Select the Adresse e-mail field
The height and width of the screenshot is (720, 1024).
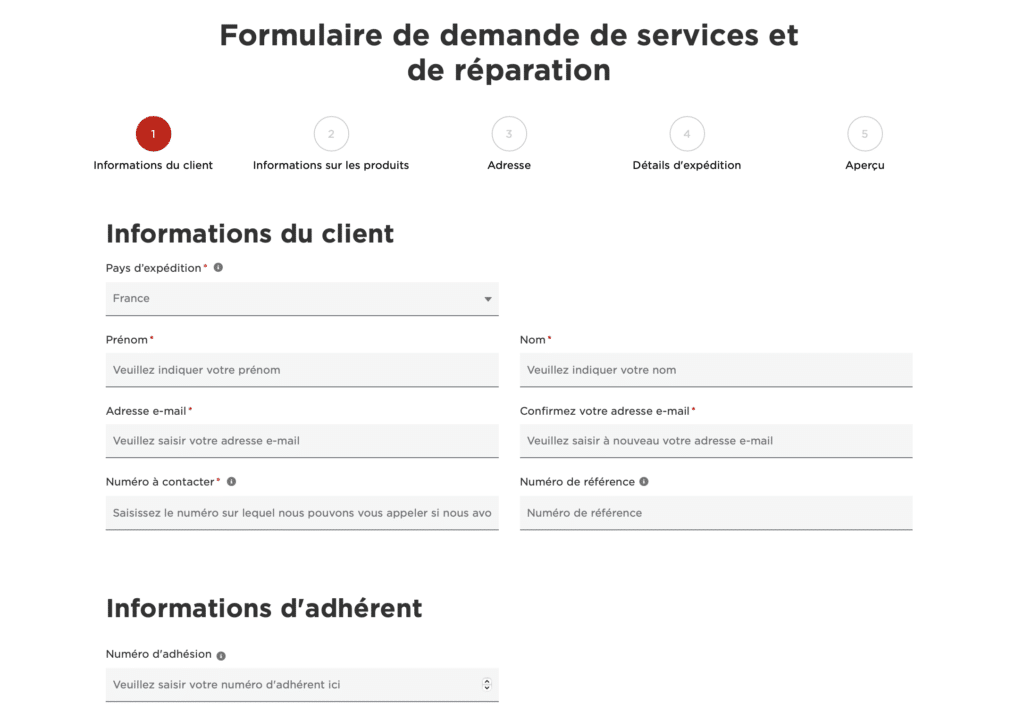[302, 441]
